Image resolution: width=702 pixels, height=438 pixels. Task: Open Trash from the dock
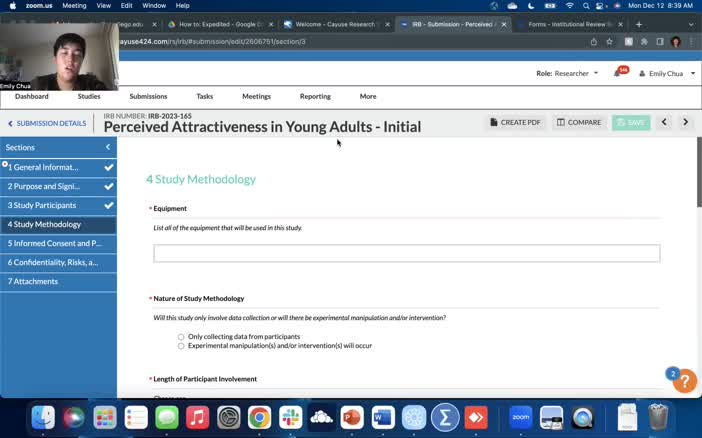click(x=658, y=417)
